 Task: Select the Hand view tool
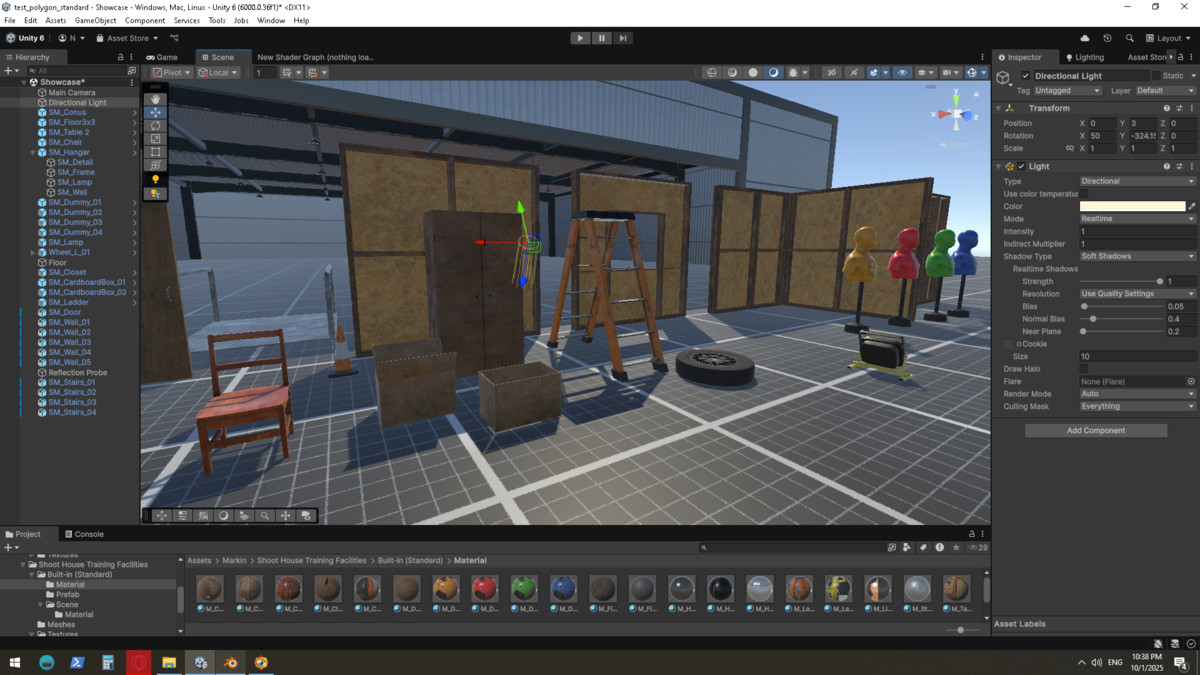click(155, 99)
